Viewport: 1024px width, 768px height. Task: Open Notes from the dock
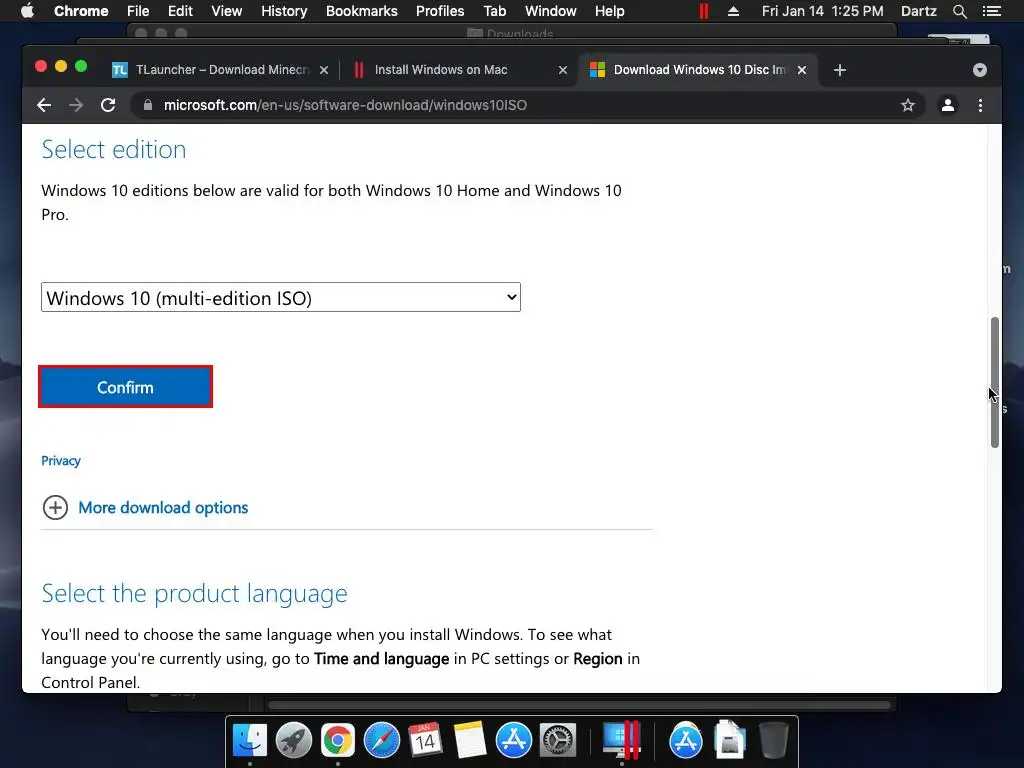[469, 740]
